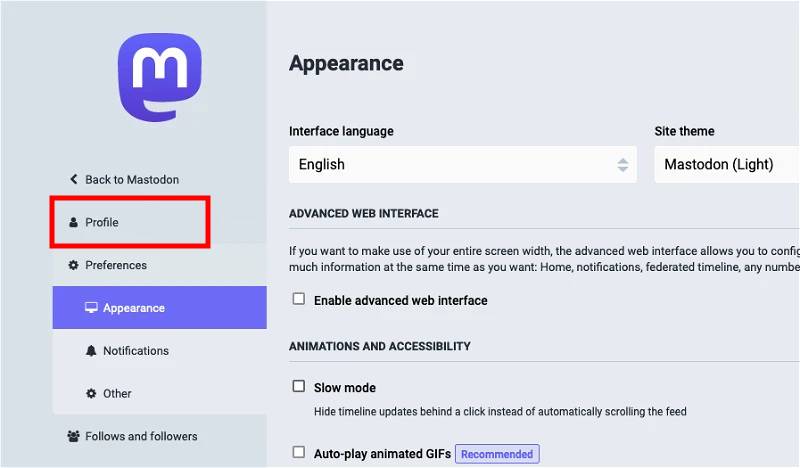Click the monitor icon beside Appearance
800x468 pixels.
[91, 308]
